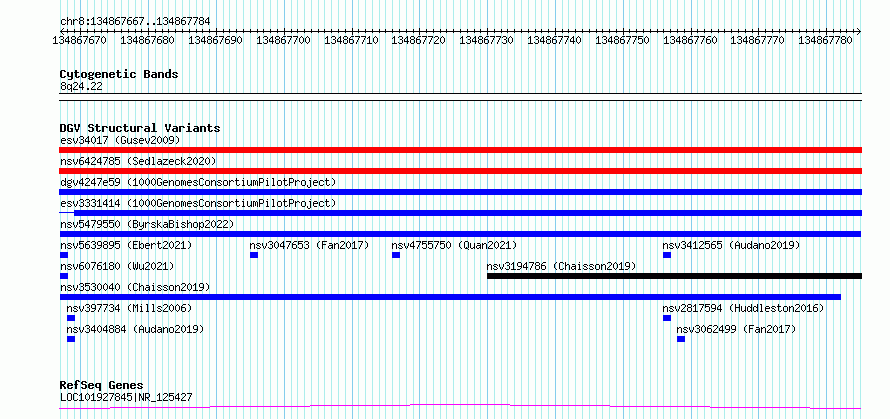Select the black bar under nsv3194786
890x419 pixels.
click(x=674, y=276)
